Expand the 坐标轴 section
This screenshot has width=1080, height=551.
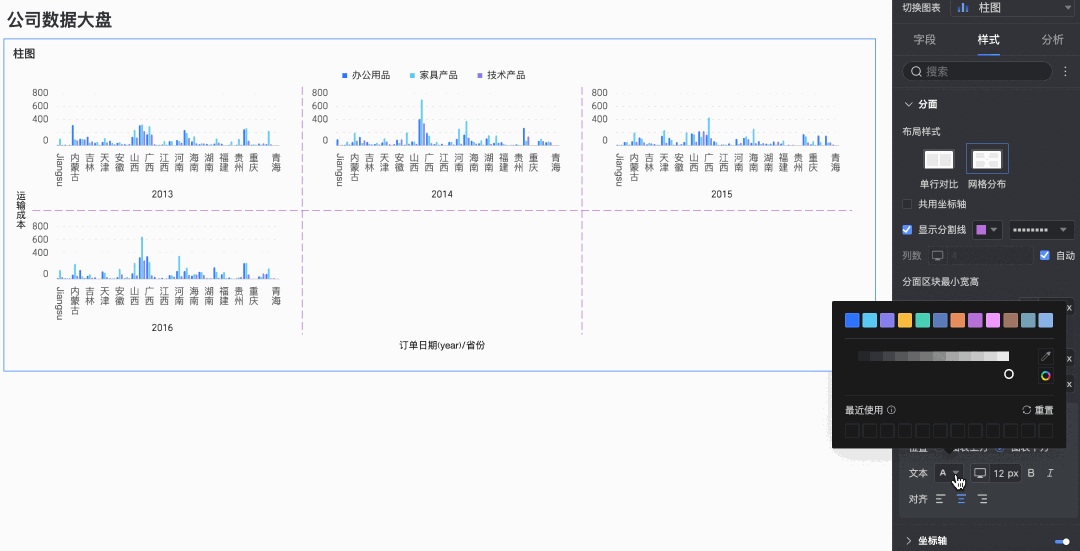(x=908, y=541)
